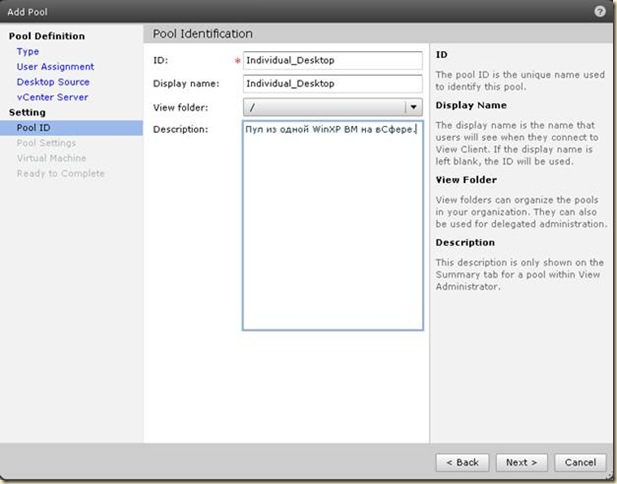
Task: Click the Next button
Action: pos(521,462)
